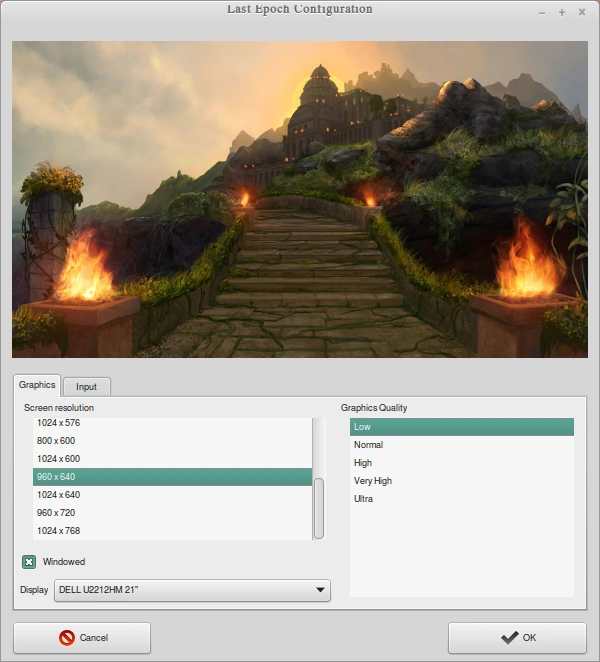Select Very High graphics quality
The height and width of the screenshot is (662, 600).
(462, 481)
